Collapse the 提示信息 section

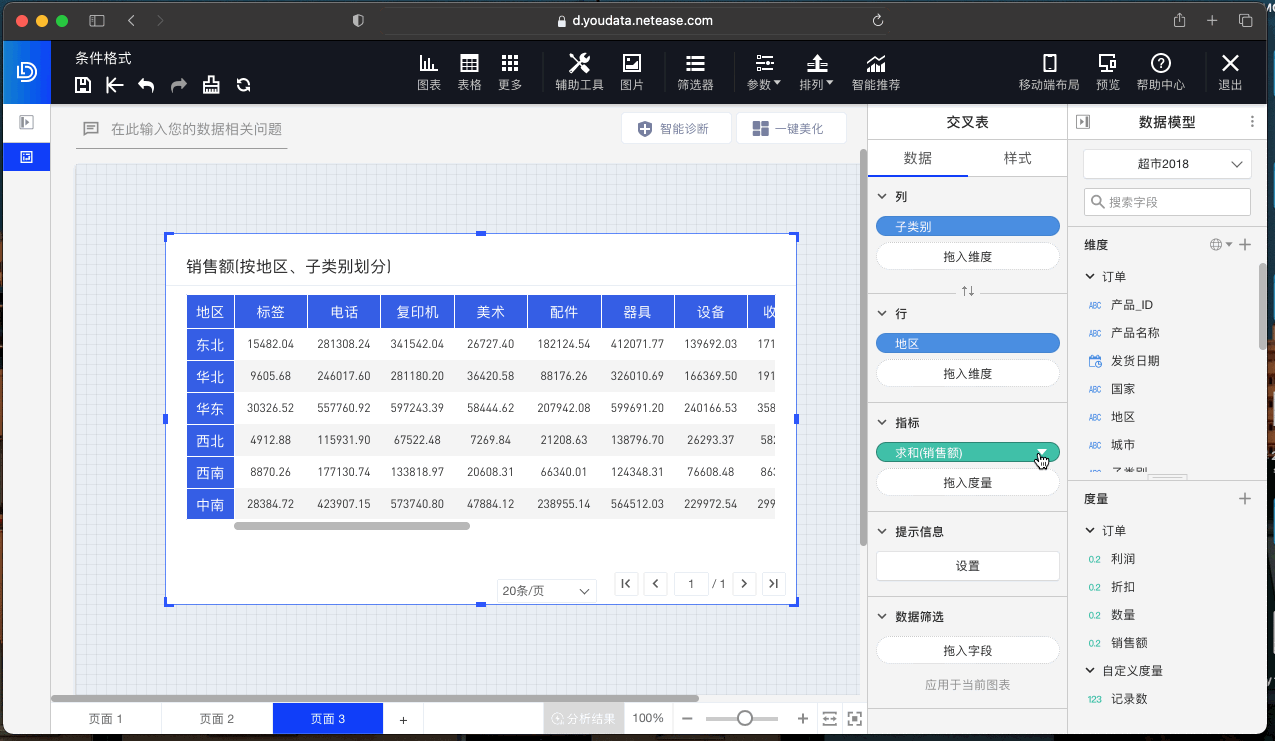click(881, 532)
